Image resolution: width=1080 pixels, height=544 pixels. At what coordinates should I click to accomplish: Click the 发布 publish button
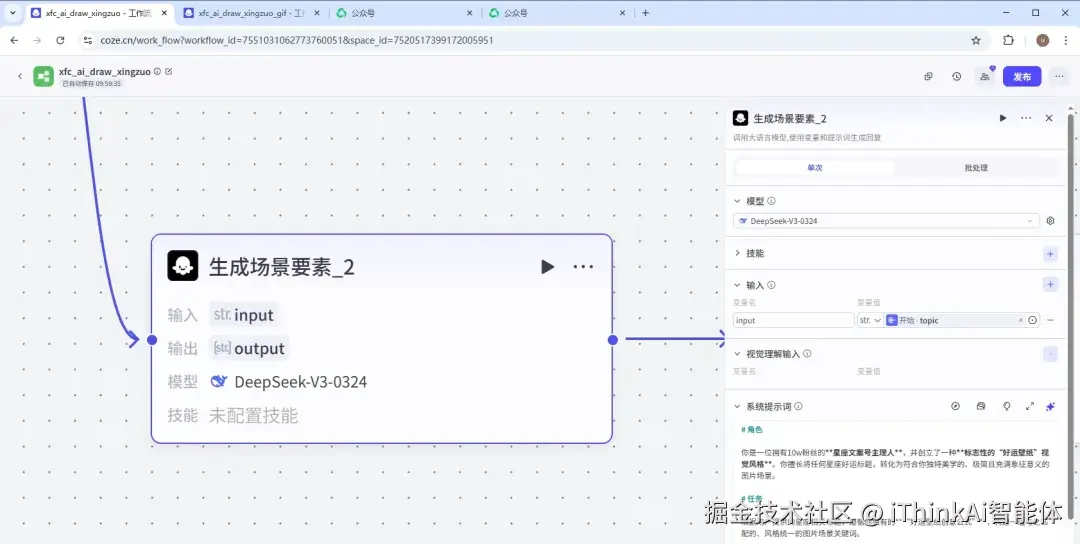coord(1022,76)
